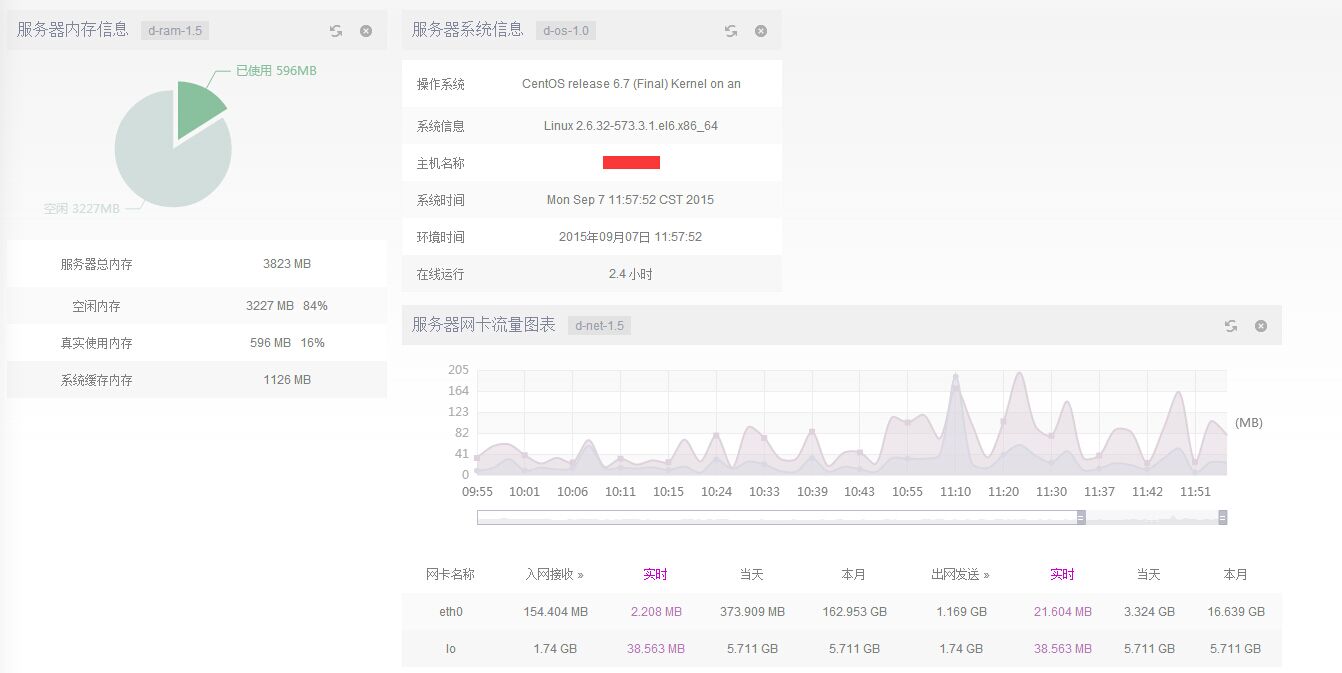Expand the 出网发送 » column header
Screen dimensions: 1342x673
coord(960,574)
